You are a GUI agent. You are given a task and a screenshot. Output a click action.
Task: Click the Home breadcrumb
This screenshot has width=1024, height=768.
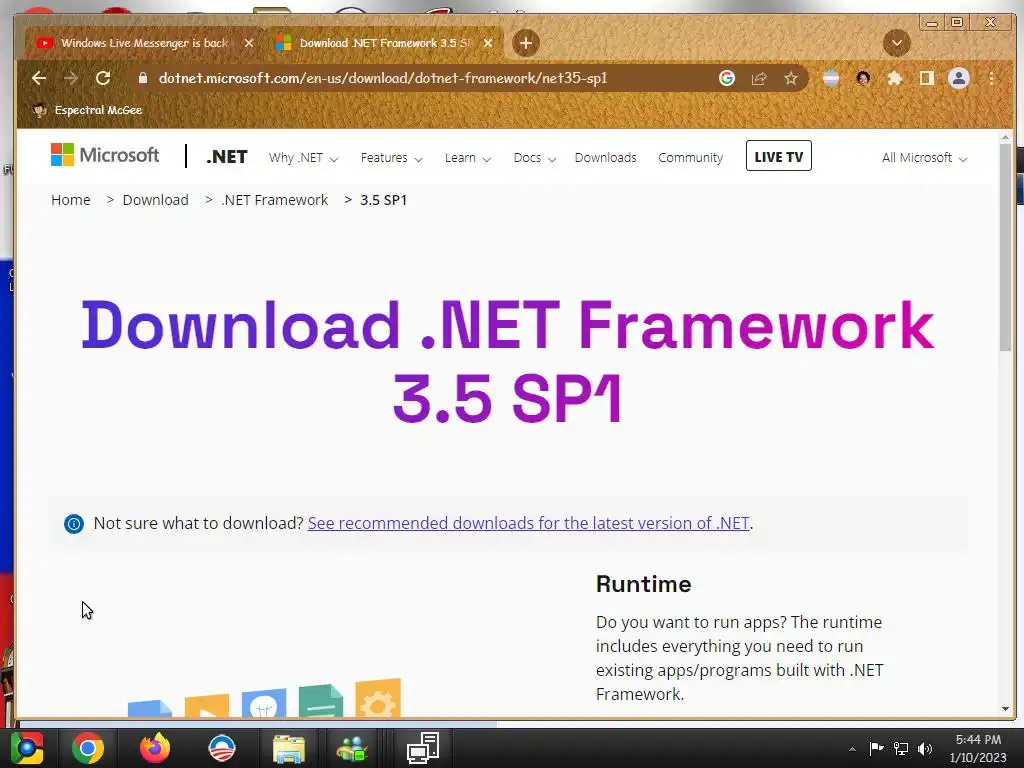[x=71, y=200]
